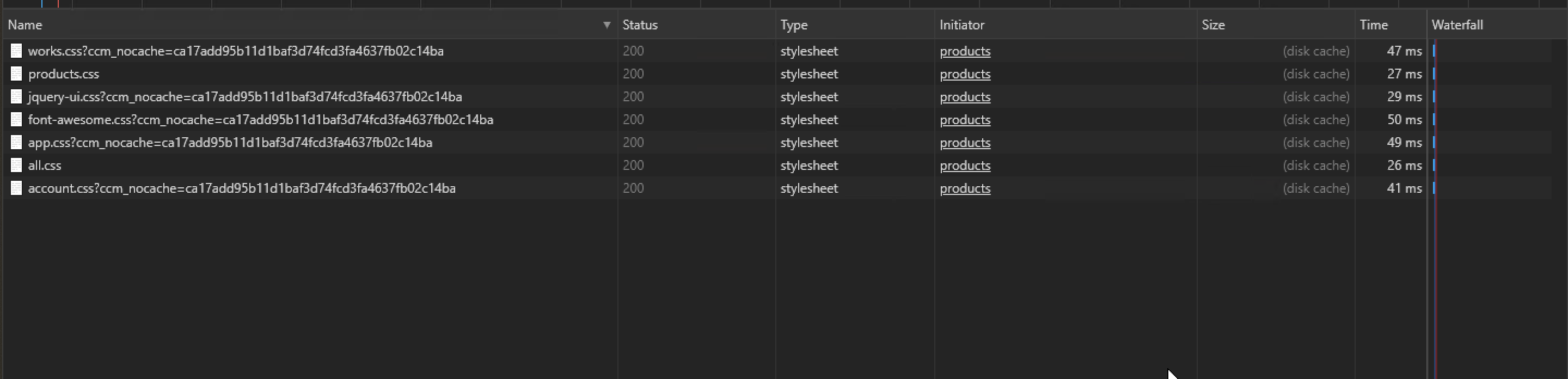Click file icon next to app.css
Viewport: 1568px width, 379px height.
pyautogui.click(x=16, y=142)
